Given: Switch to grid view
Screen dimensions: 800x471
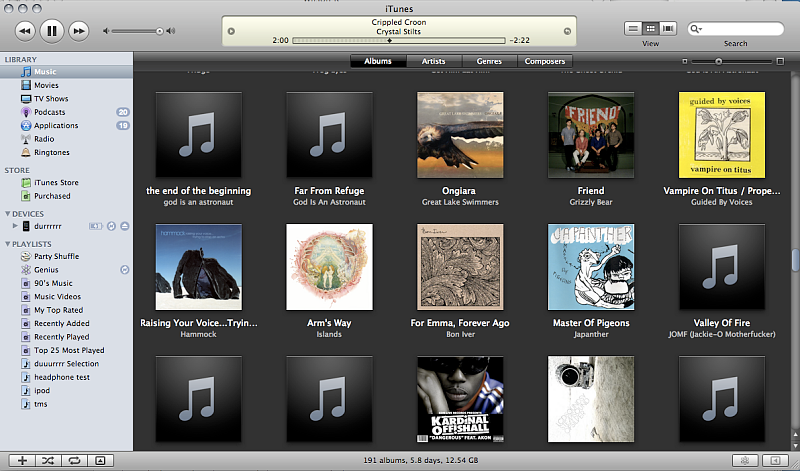Looking at the screenshot, I should pos(651,29).
